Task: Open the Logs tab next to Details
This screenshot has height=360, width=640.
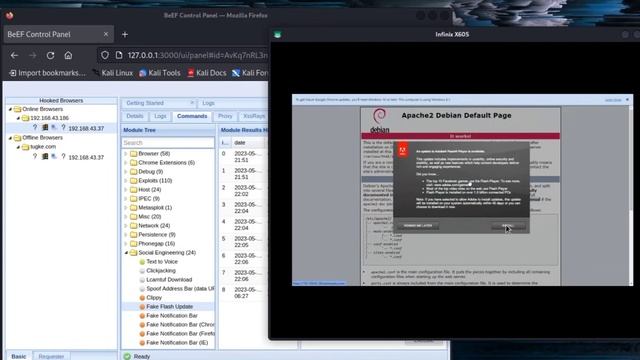Action: coord(160,116)
